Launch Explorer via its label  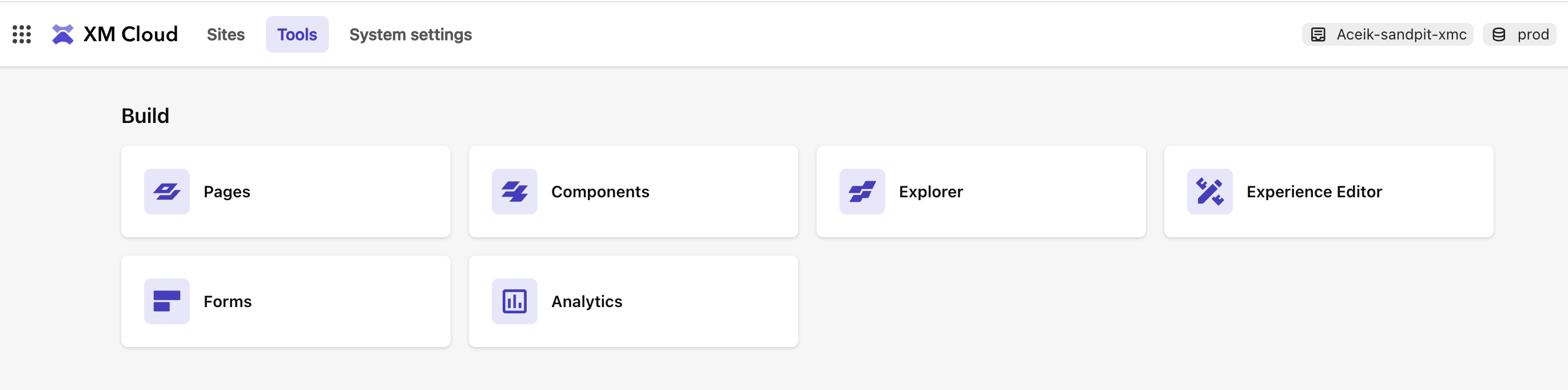coord(931,192)
